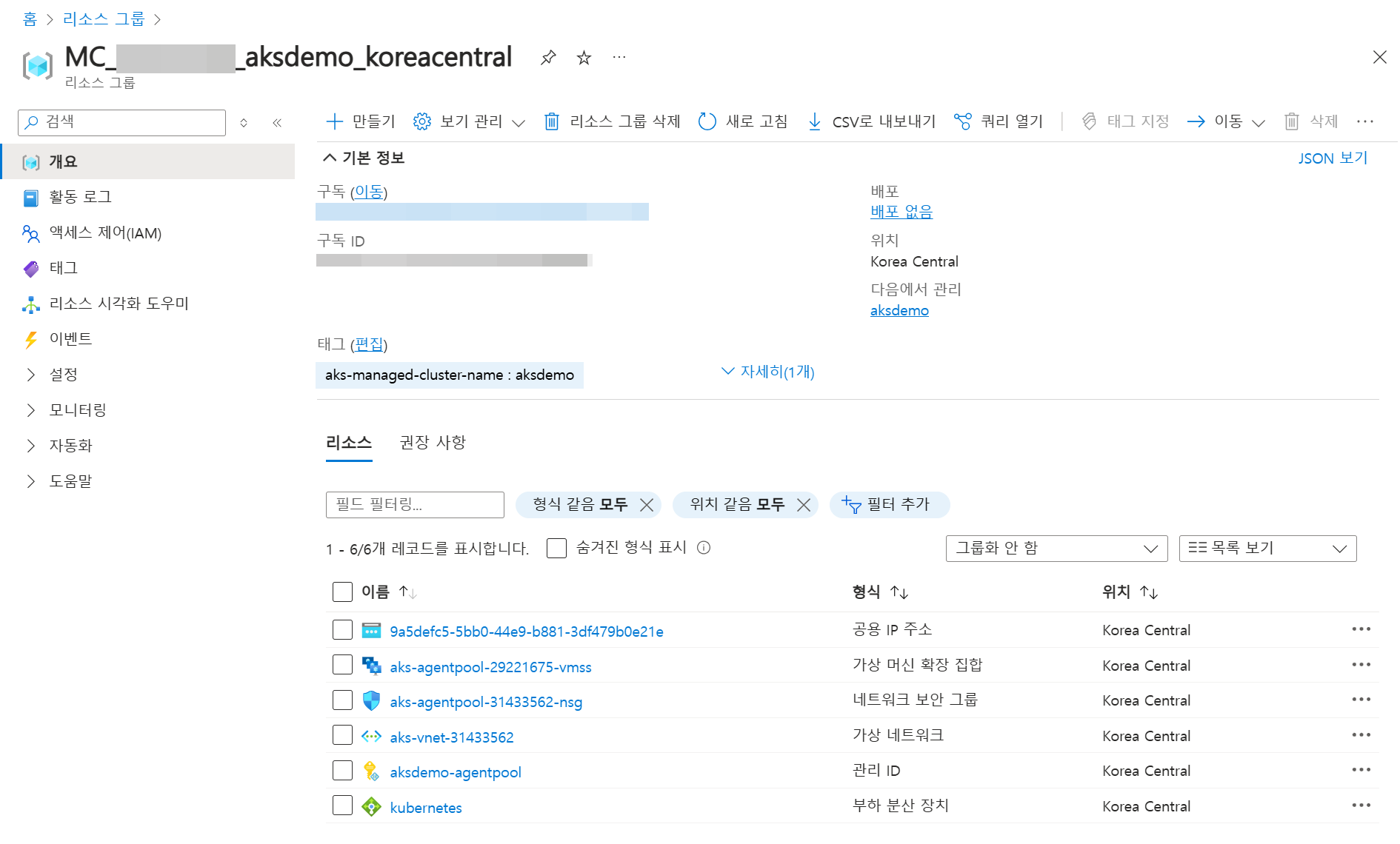Sort by Name (이름) column

[x=389, y=592]
